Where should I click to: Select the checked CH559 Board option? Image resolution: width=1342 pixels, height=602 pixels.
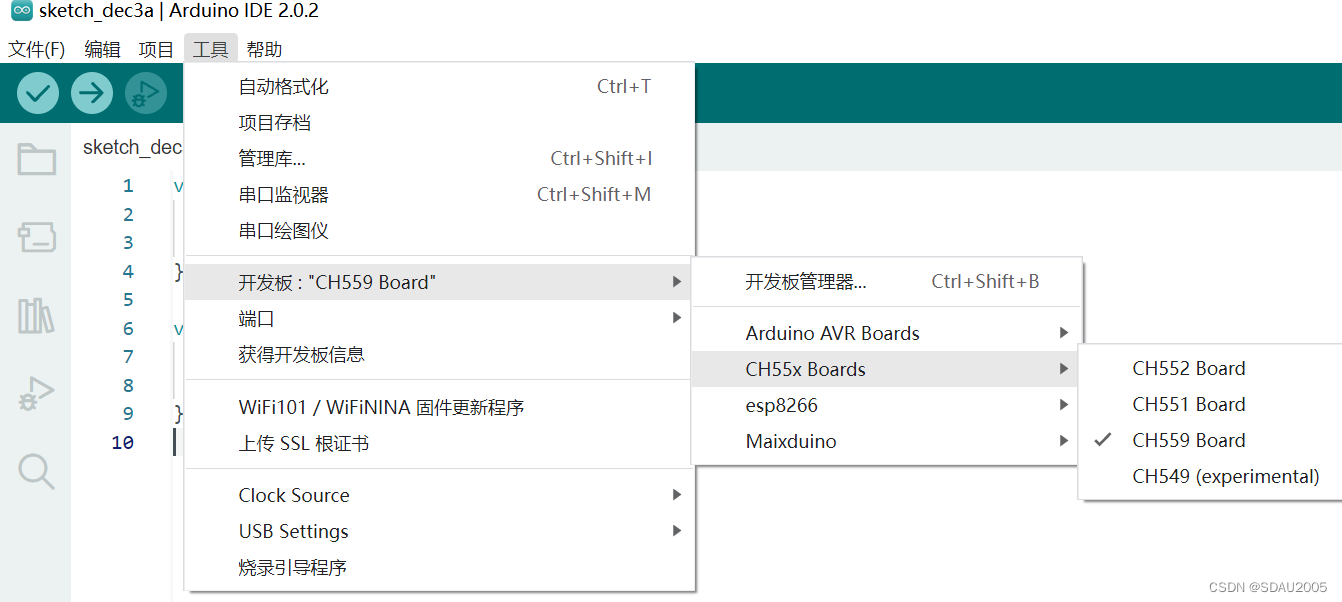(1188, 441)
